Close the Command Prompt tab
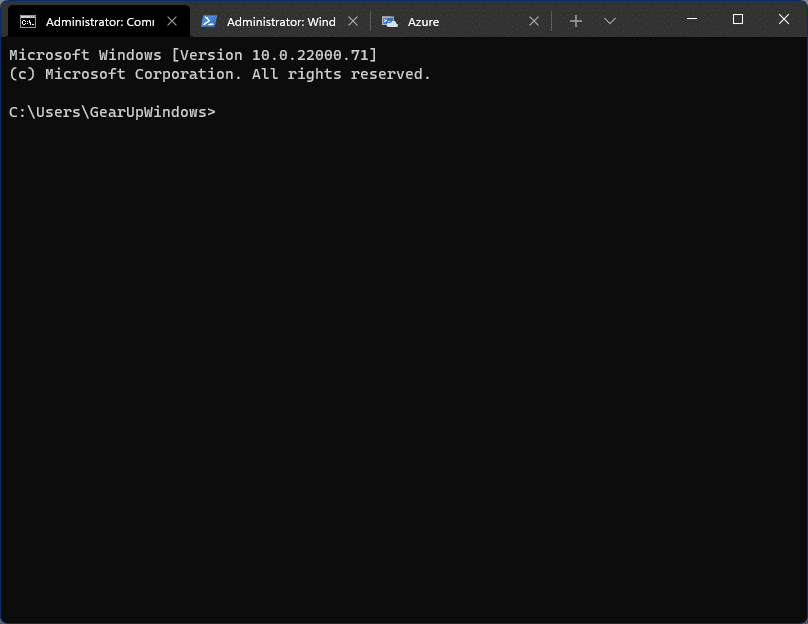 (x=172, y=21)
